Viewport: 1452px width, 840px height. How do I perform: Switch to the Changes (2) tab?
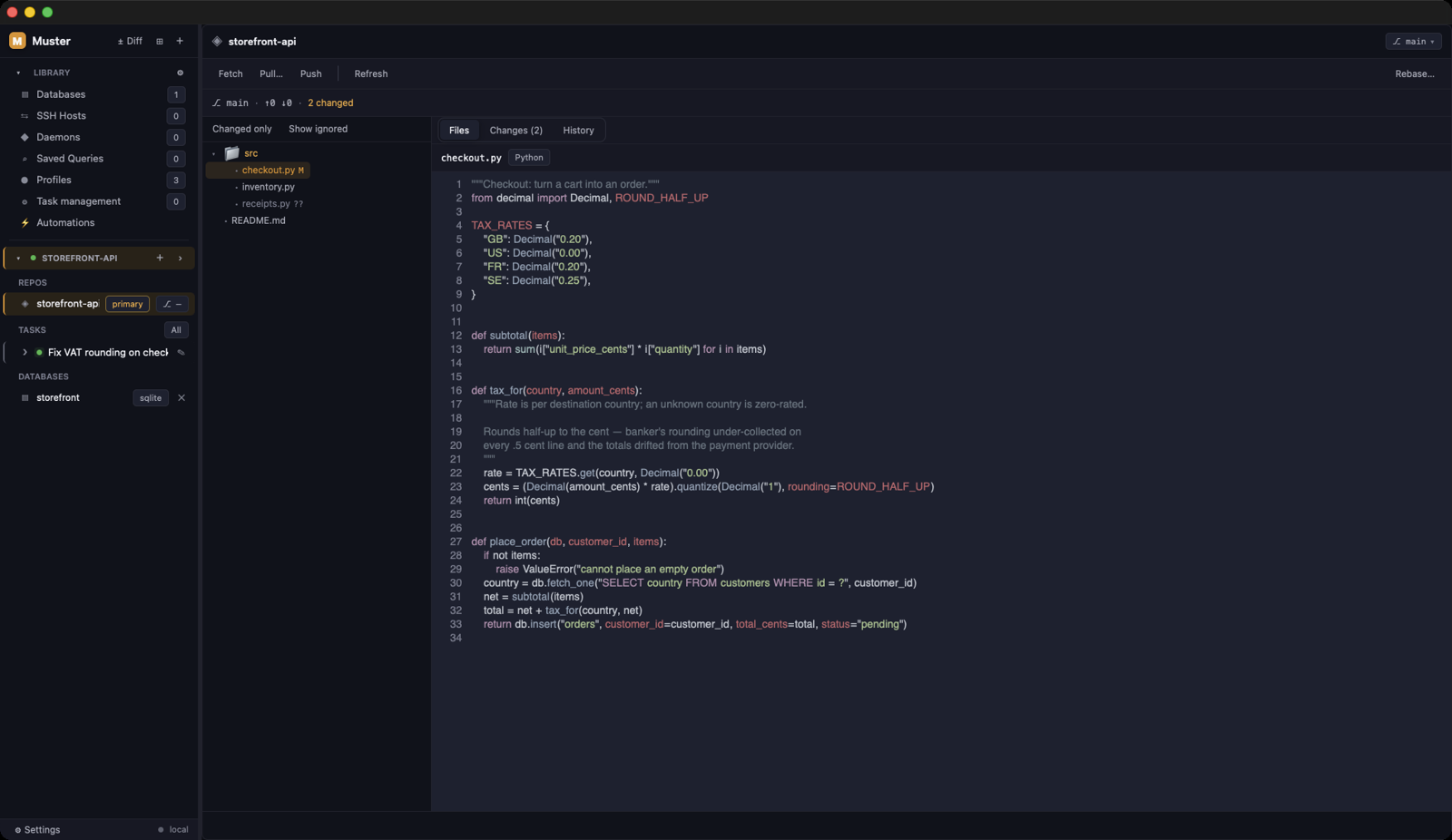[516, 131]
